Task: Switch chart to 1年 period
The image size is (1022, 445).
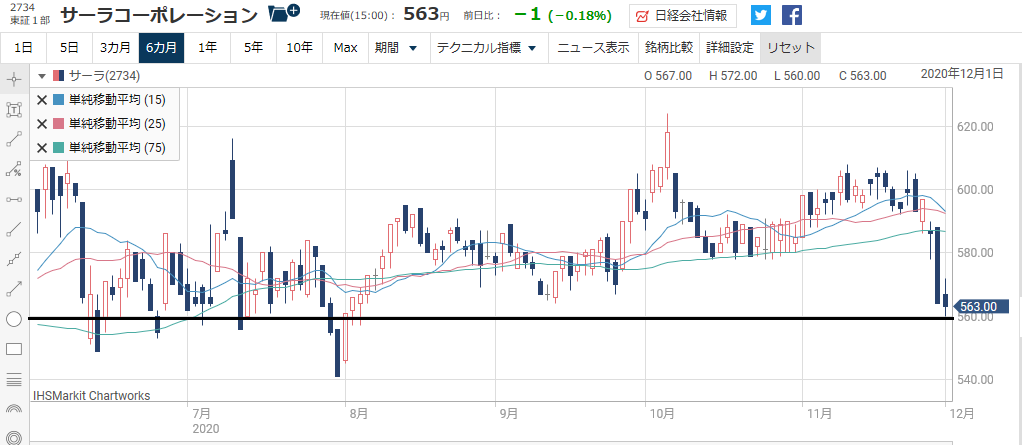Action: 207,48
